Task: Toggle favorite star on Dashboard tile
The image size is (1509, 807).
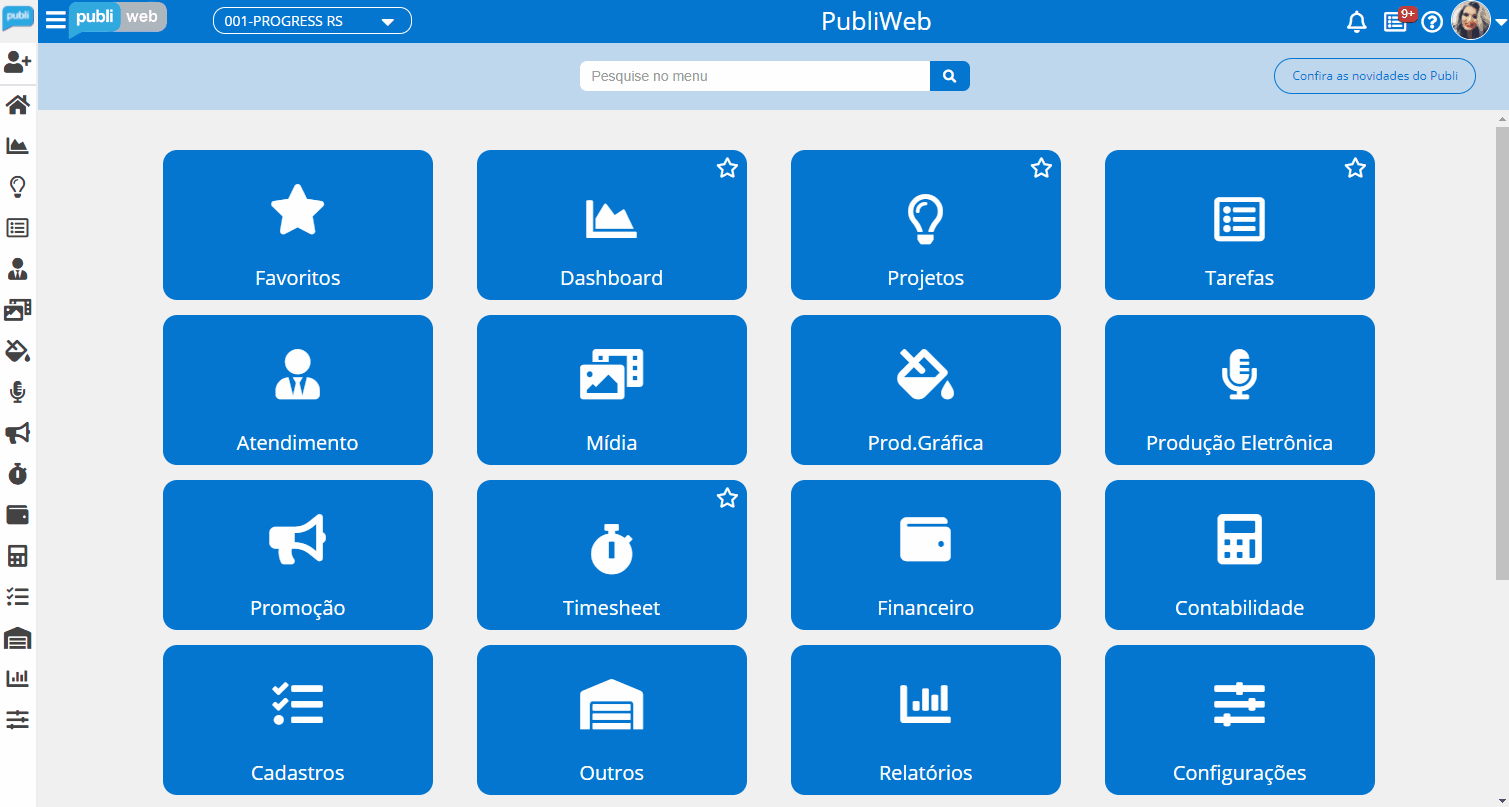Action: (x=727, y=168)
